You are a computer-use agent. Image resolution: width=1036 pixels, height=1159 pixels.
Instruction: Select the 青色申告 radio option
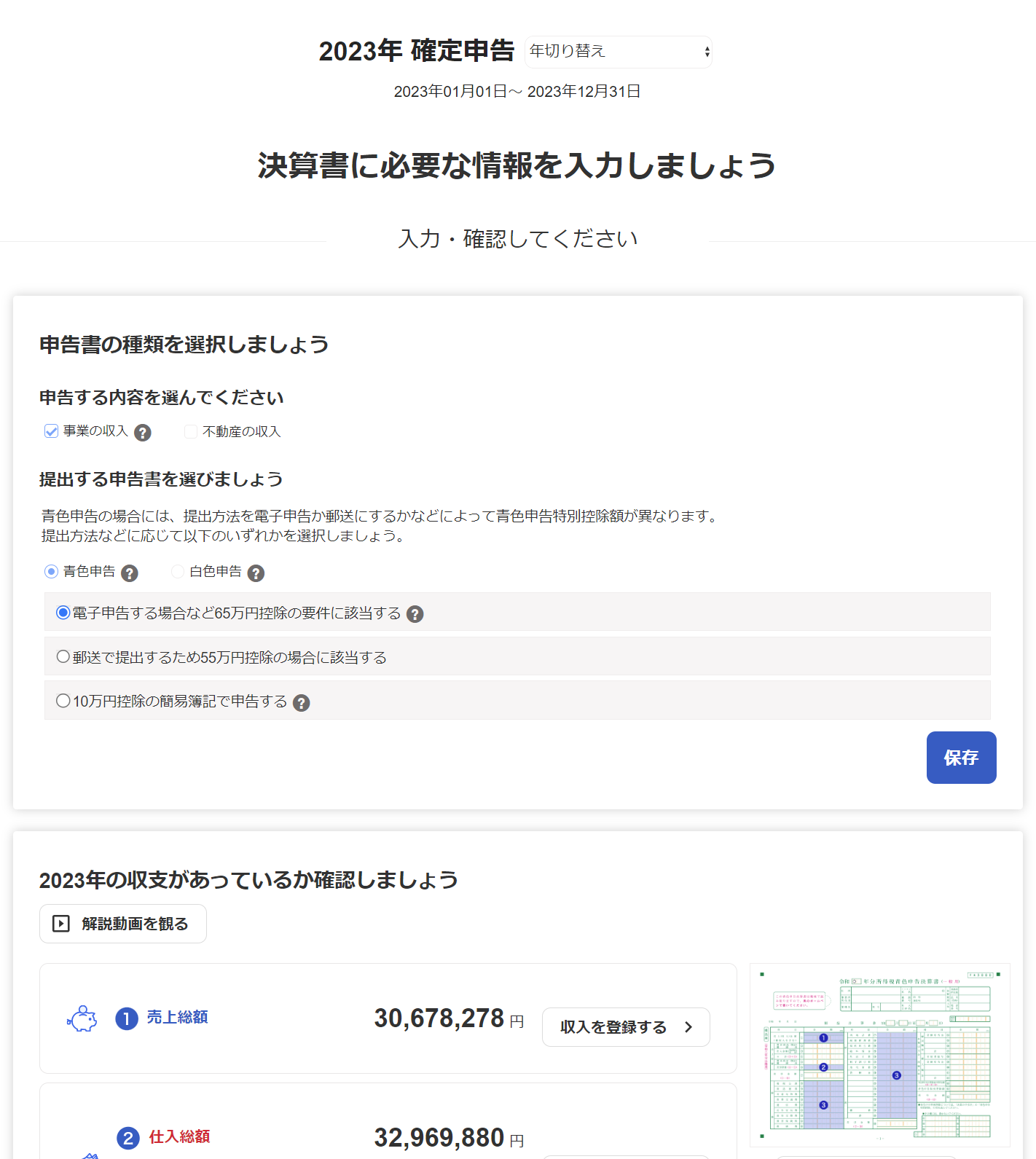tap(51, 572)
